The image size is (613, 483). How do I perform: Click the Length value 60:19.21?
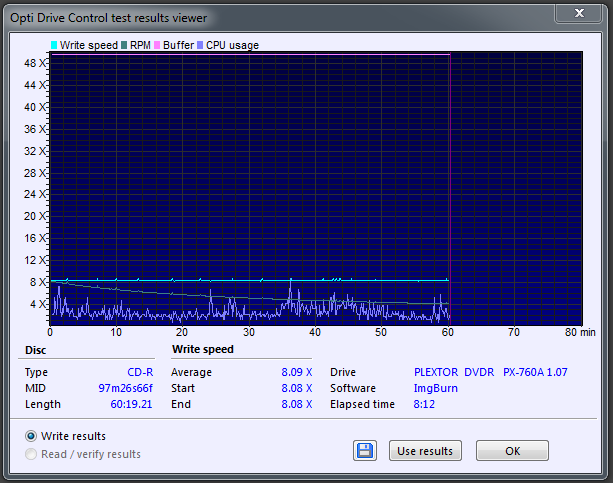(x=131, y=404)
